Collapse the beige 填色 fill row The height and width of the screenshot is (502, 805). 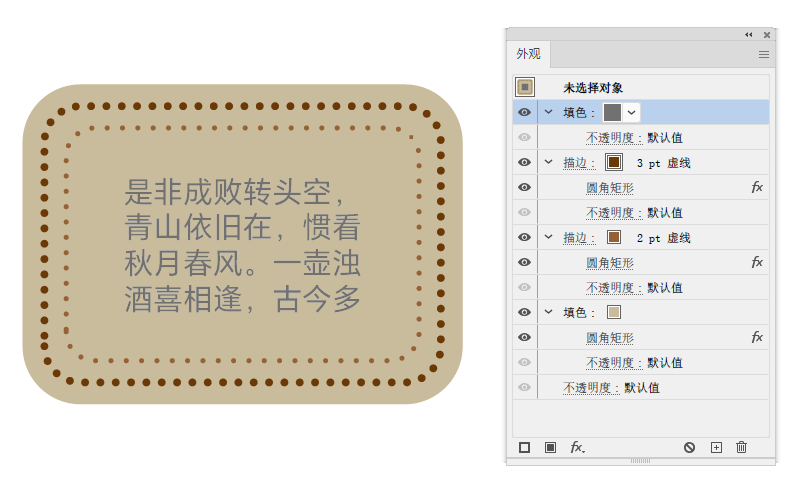click(x=548, y=312)
